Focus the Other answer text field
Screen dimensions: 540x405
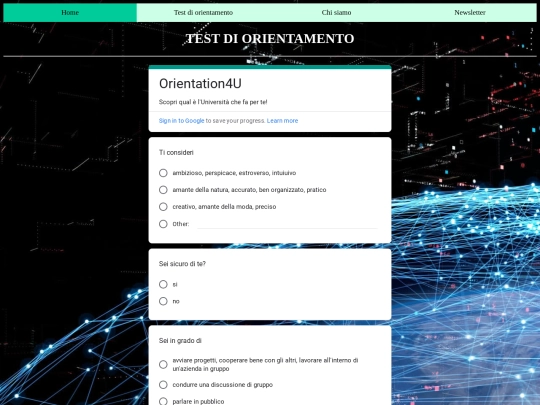287,224
